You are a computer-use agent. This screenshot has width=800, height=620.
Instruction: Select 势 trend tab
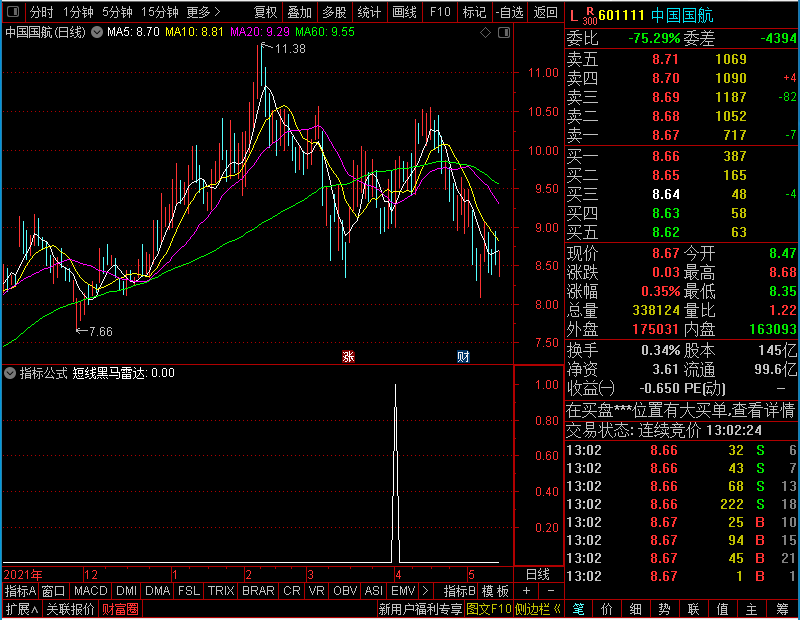click(664, 609)
